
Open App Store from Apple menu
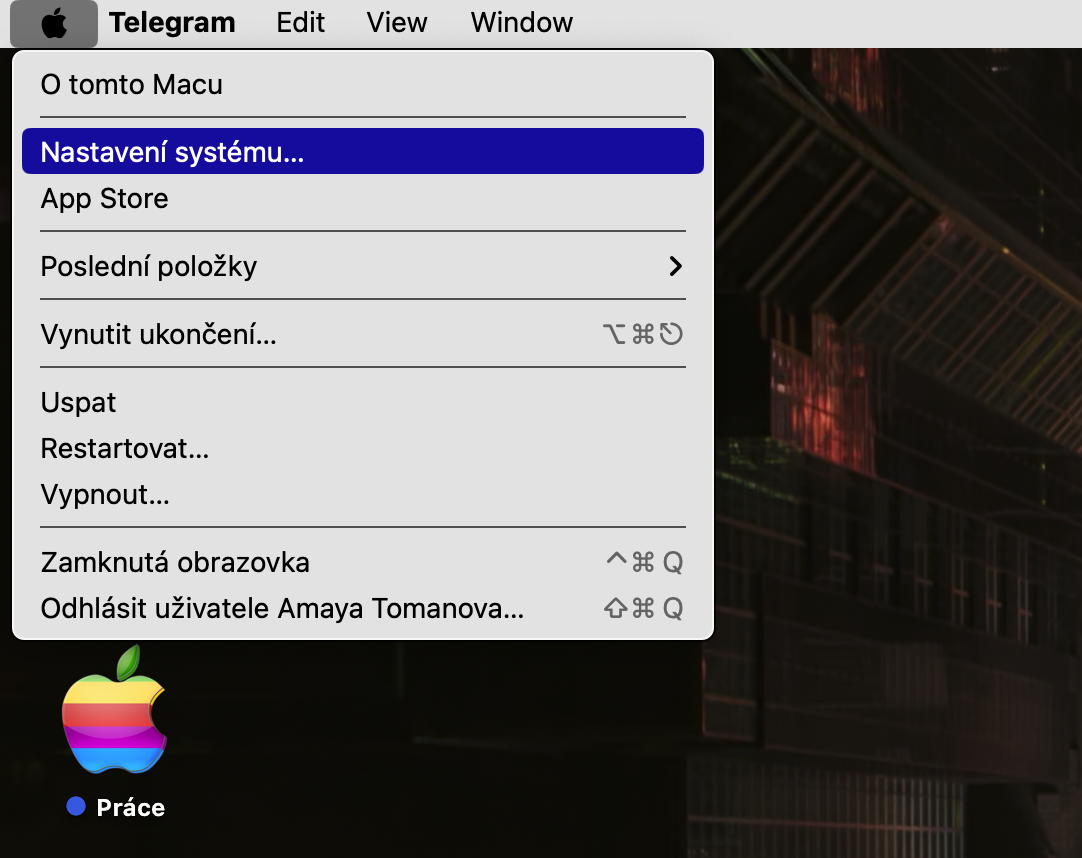[x=363, y=199]
